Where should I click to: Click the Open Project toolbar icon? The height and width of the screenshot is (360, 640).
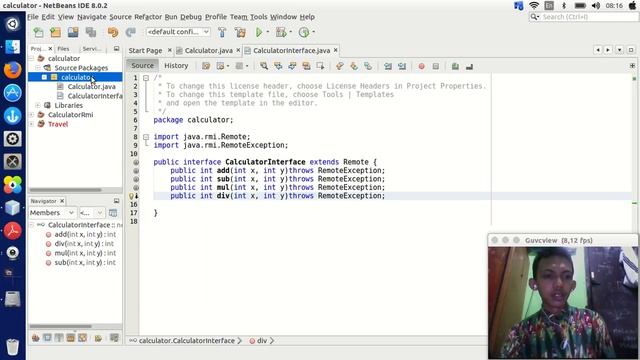pos(73,32)
